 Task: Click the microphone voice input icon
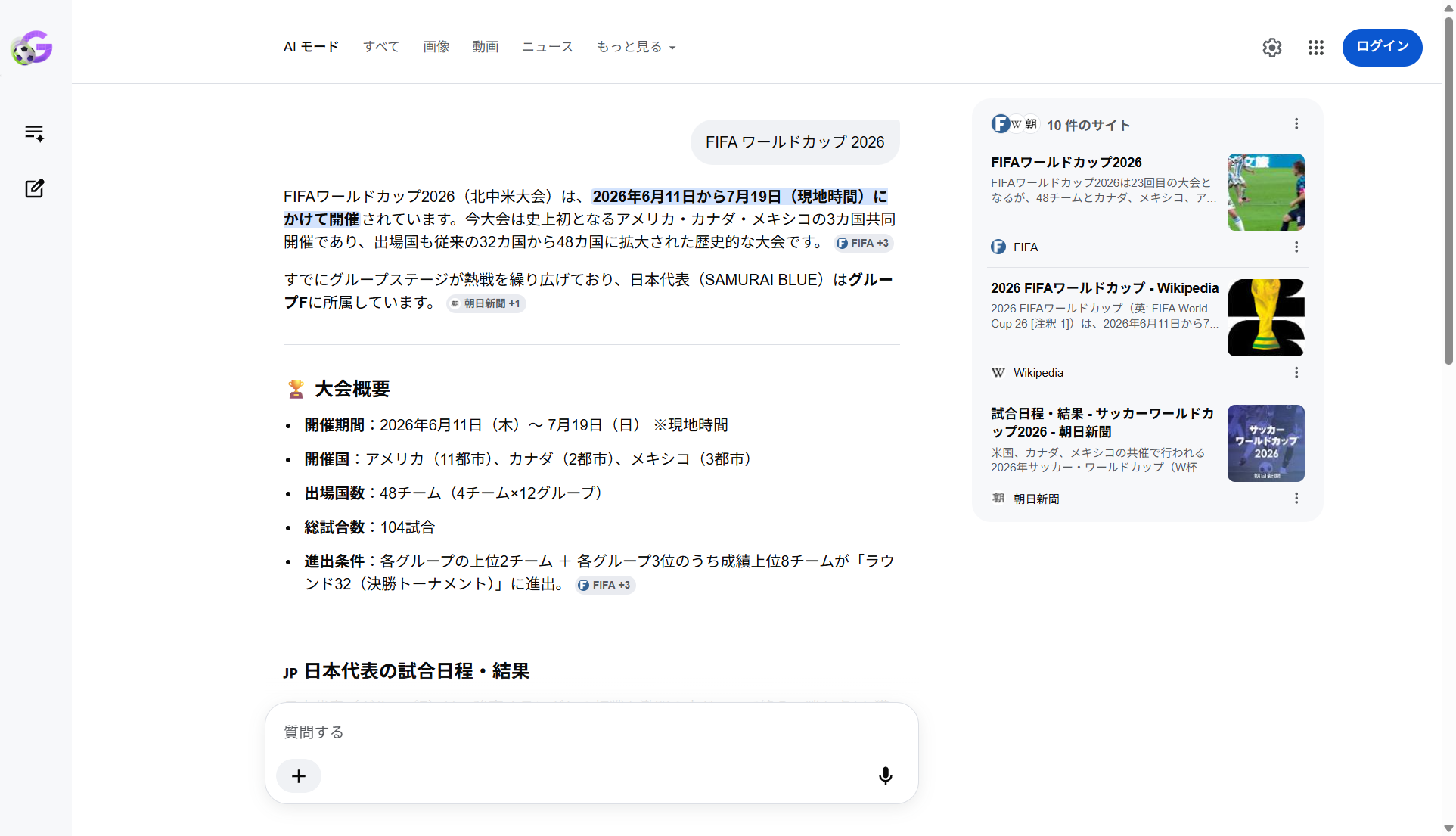point(886,775)
